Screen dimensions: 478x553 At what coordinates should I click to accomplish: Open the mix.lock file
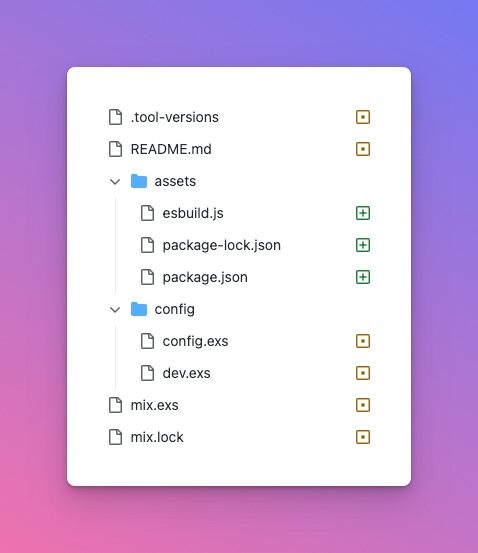239,437
